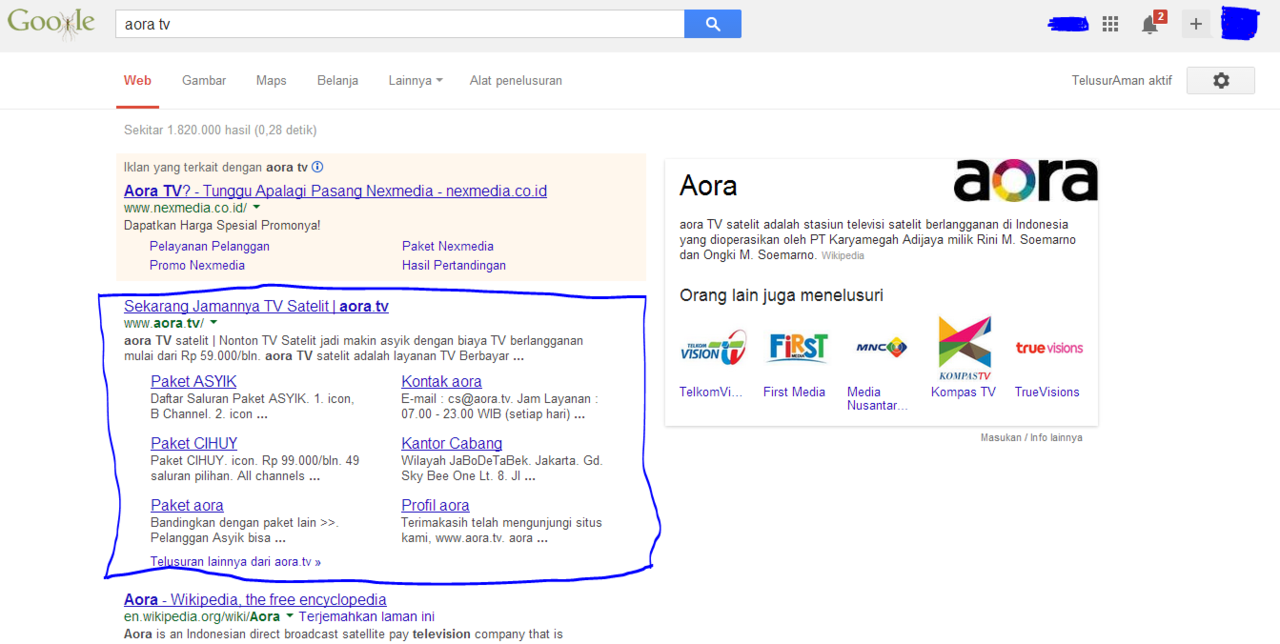Click Orang lain juga menelusuri heading
This screenshot has height=644, width=1280.
(781, 295)
